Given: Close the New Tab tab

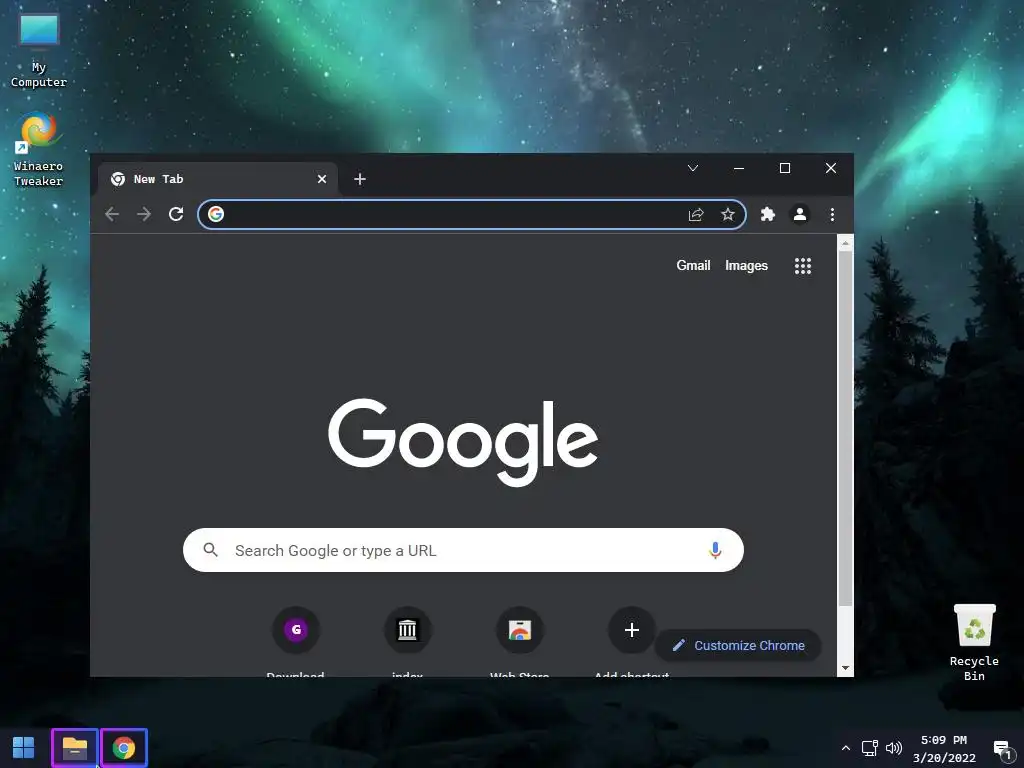Looking at the screenshot, I should pyautogui.click(x=322, y=179).
